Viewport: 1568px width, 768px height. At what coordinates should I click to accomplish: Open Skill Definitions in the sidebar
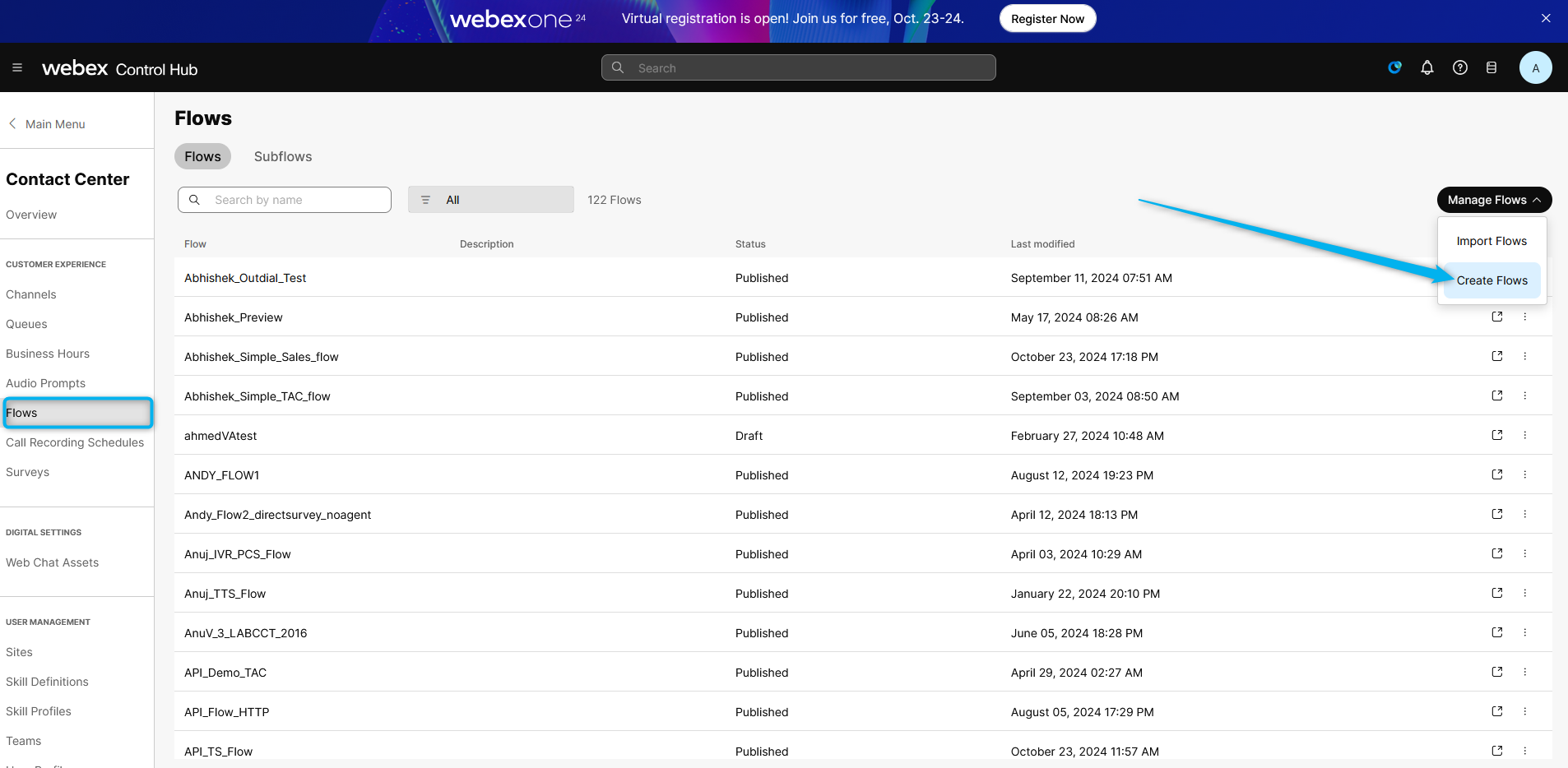point(47,682)
